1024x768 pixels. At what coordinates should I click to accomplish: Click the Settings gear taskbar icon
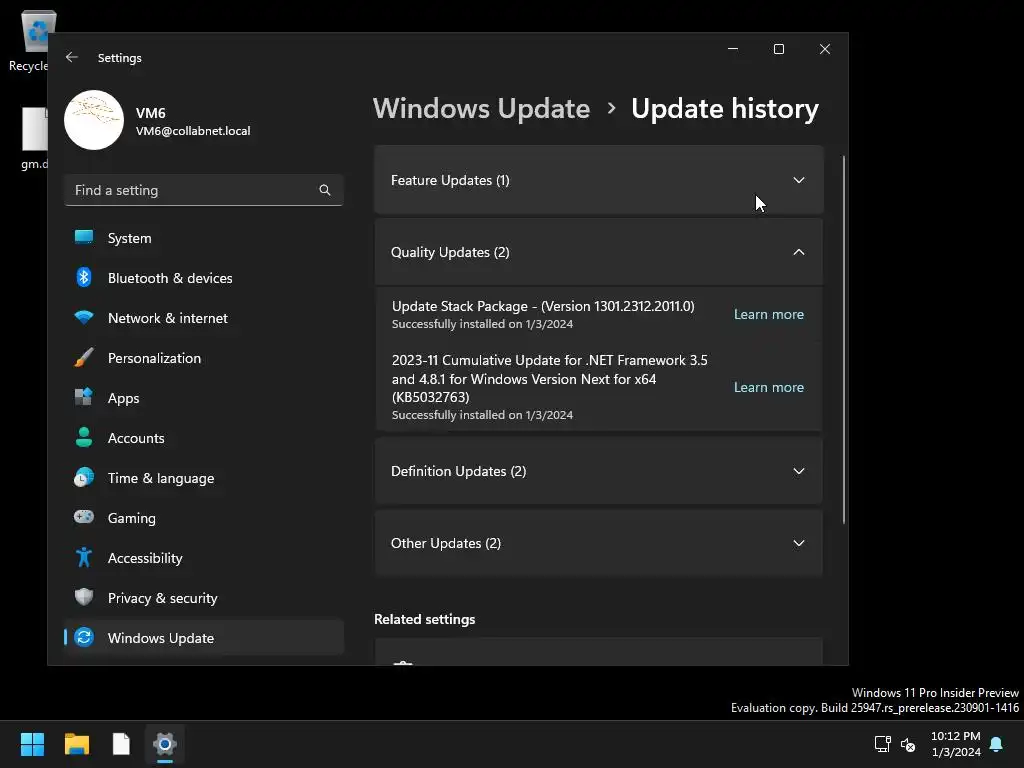[x=165, y=744]
